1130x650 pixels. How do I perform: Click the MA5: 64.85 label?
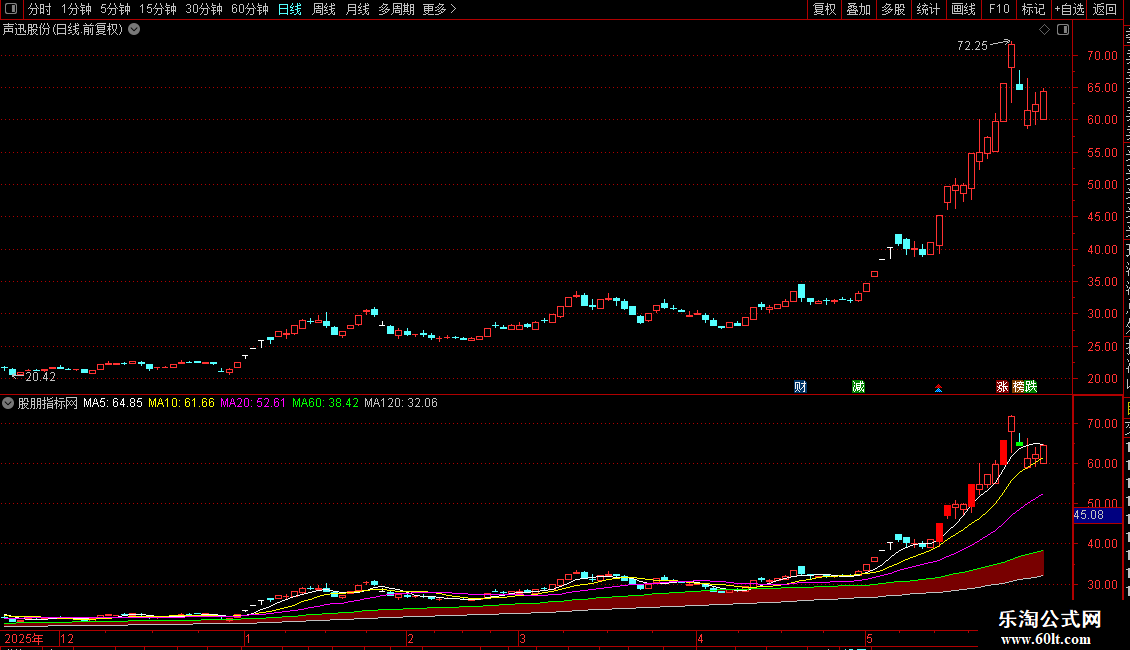(113, 403)
